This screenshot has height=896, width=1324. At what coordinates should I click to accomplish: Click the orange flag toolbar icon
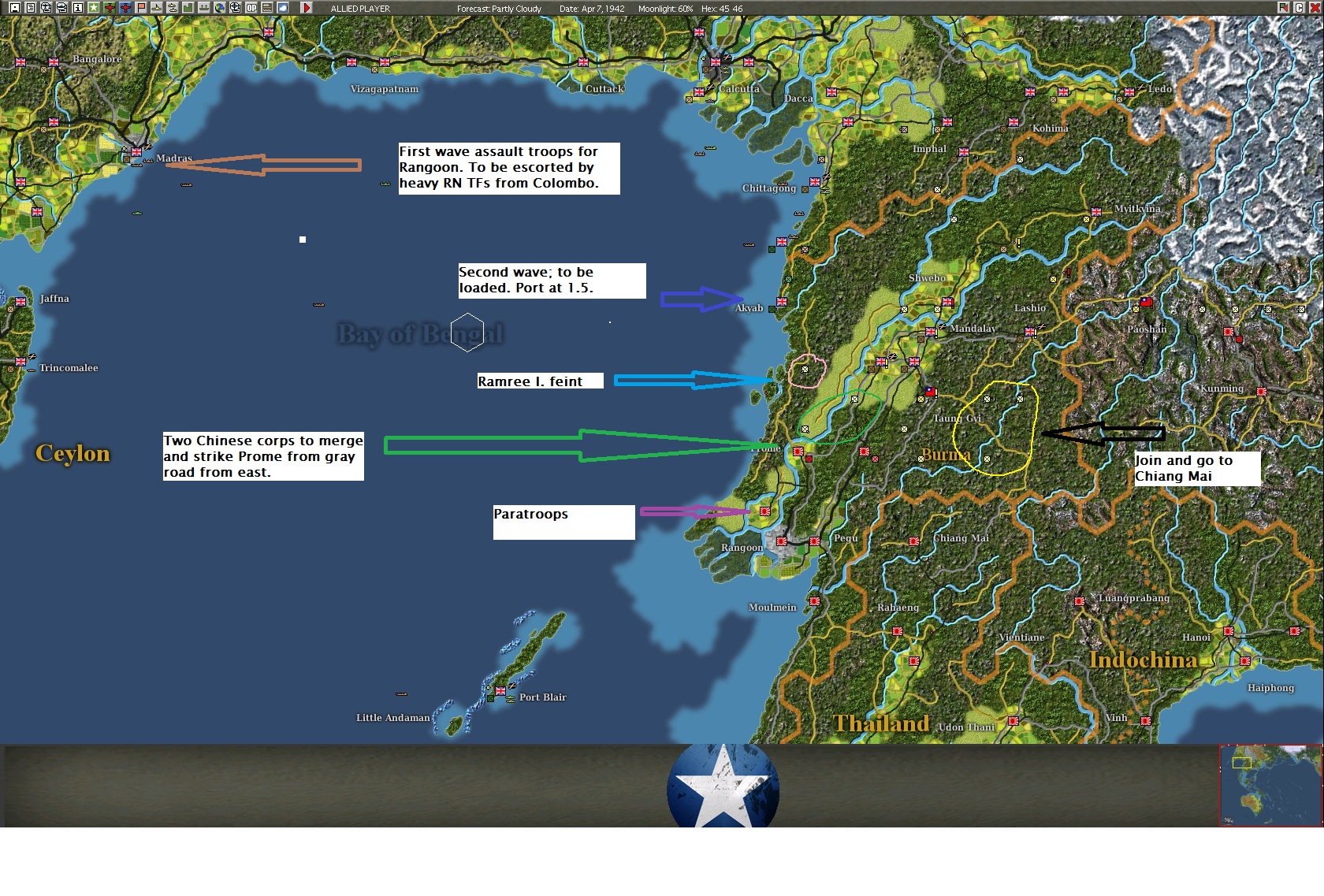pos(141,8)
